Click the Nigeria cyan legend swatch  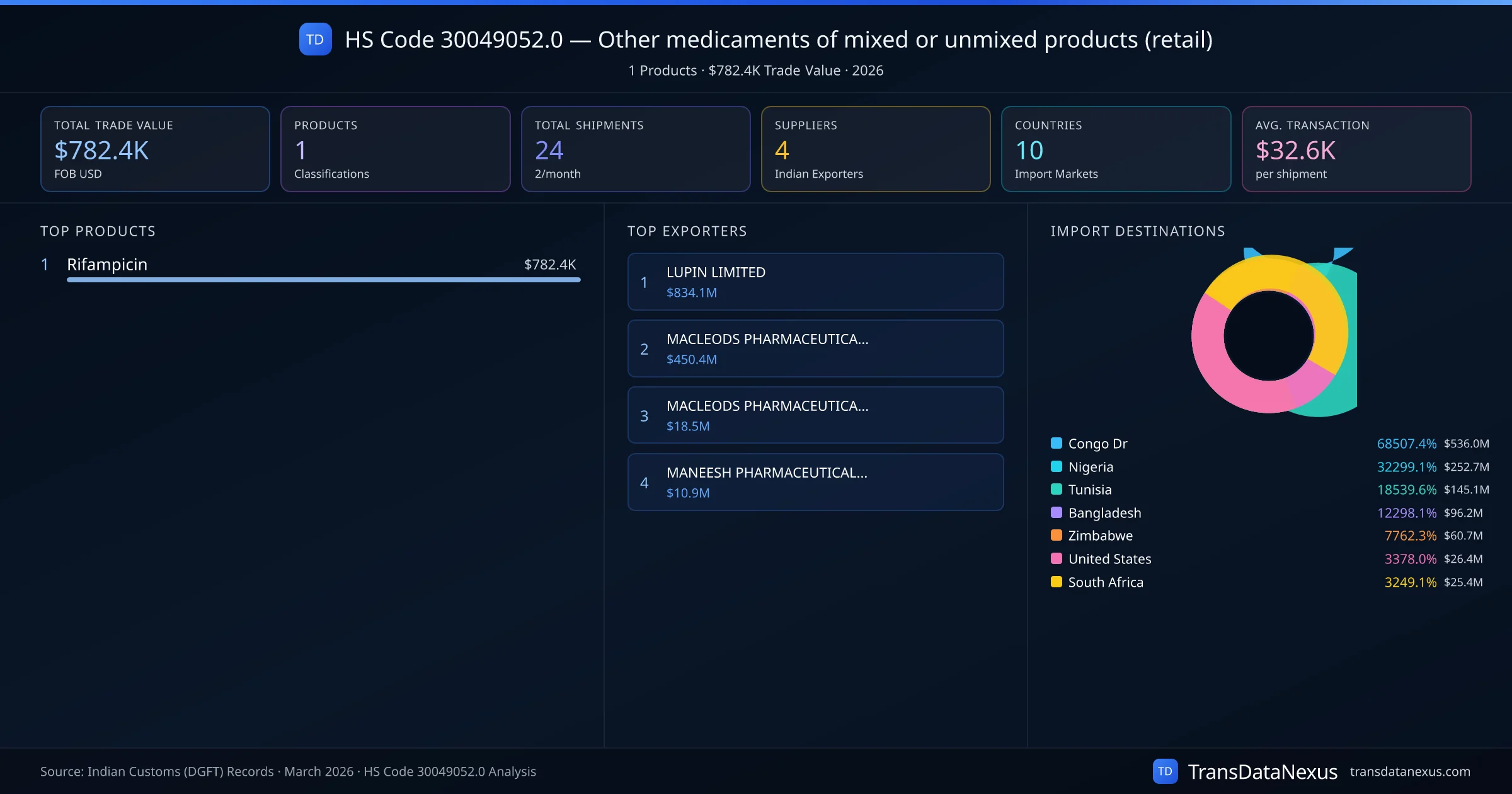coord(1057,466)
